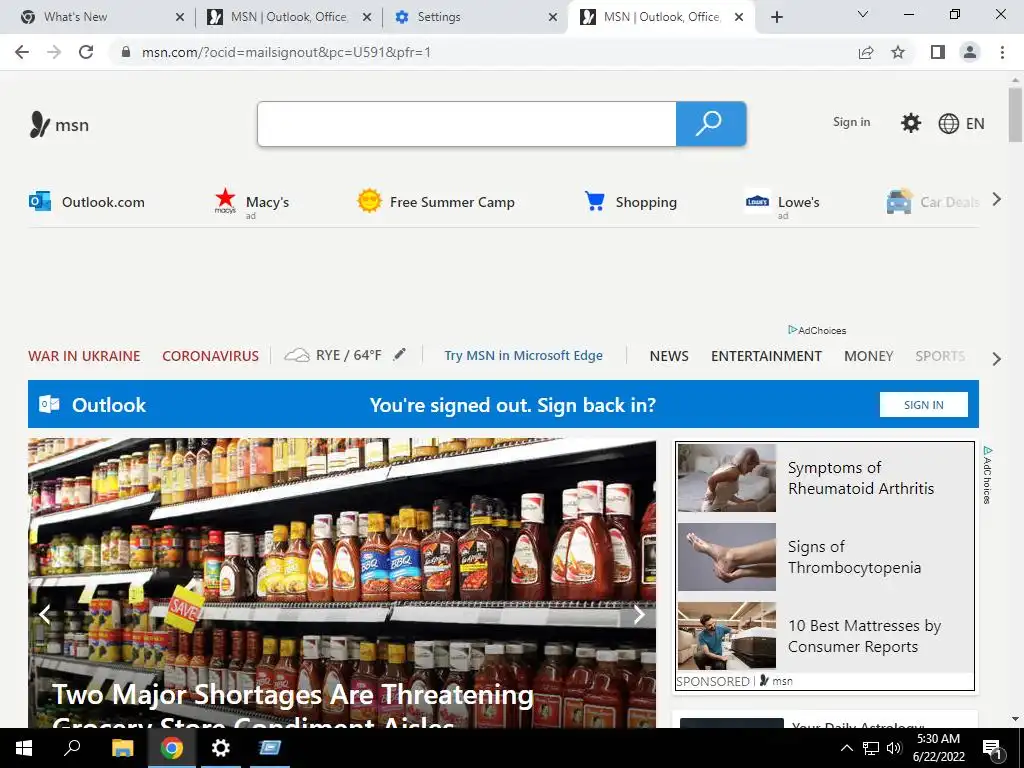Open Windows Start menu

pos(24,748)
